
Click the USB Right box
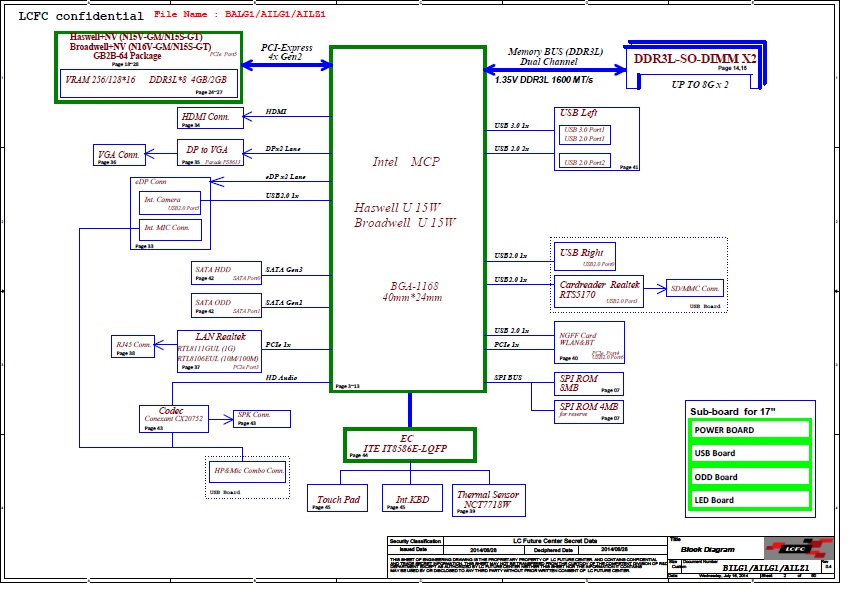tap(585, 256)
